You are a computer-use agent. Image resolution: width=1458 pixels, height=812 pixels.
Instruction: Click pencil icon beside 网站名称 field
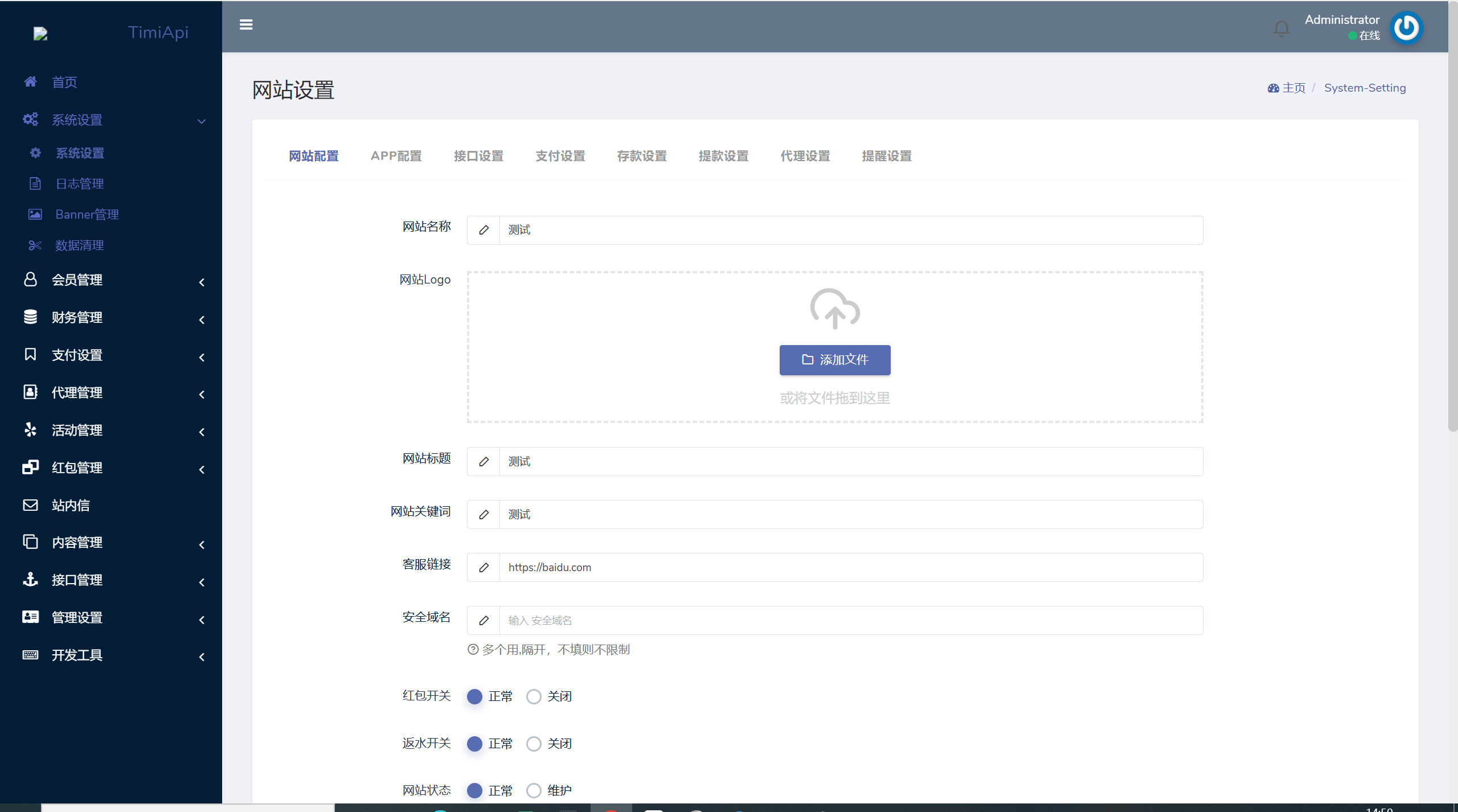click(484, 230)
